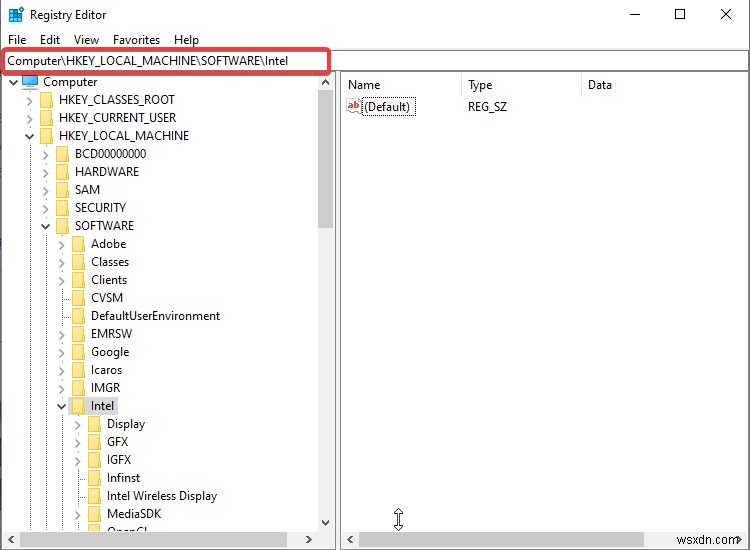Click tree pane horizontal scroll left arrow

[x=11, y=539]
